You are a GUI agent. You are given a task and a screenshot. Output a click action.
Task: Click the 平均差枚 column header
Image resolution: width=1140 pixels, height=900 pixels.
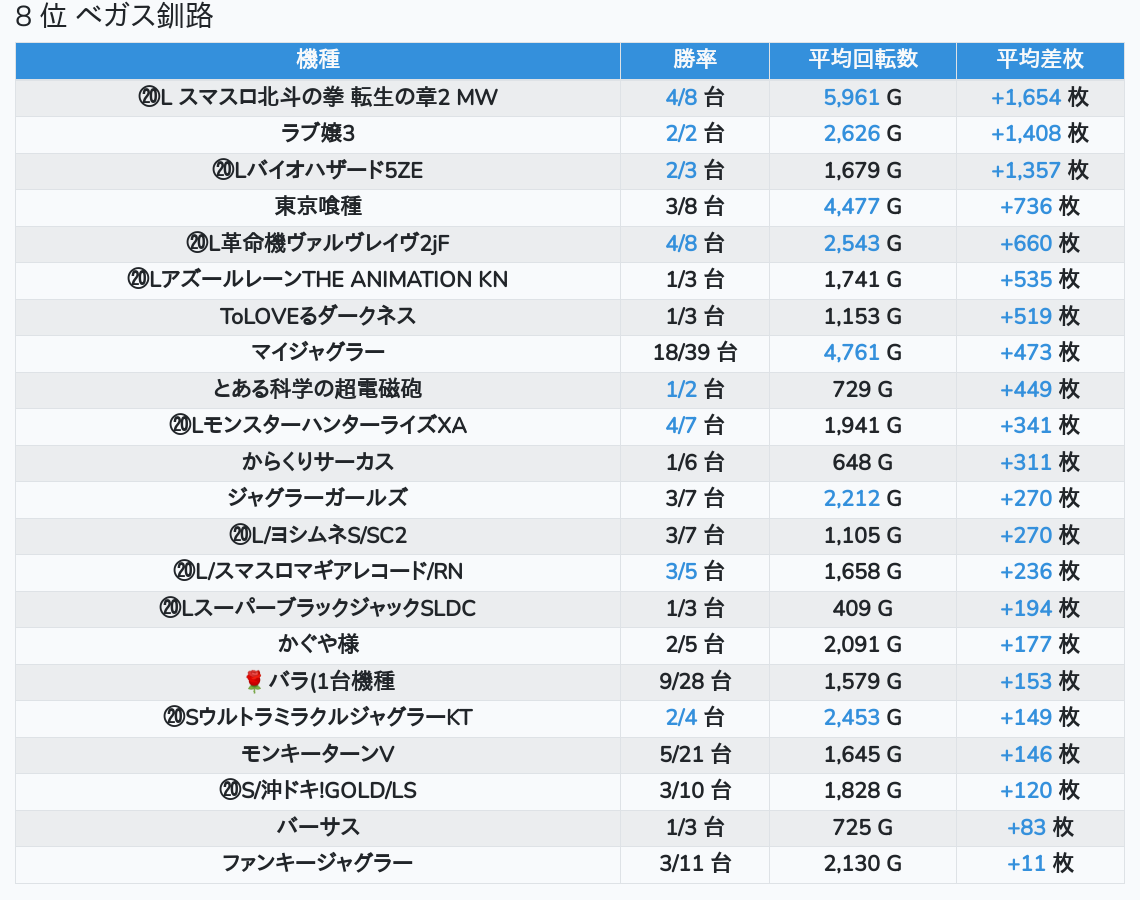[x=1040, y=60]
